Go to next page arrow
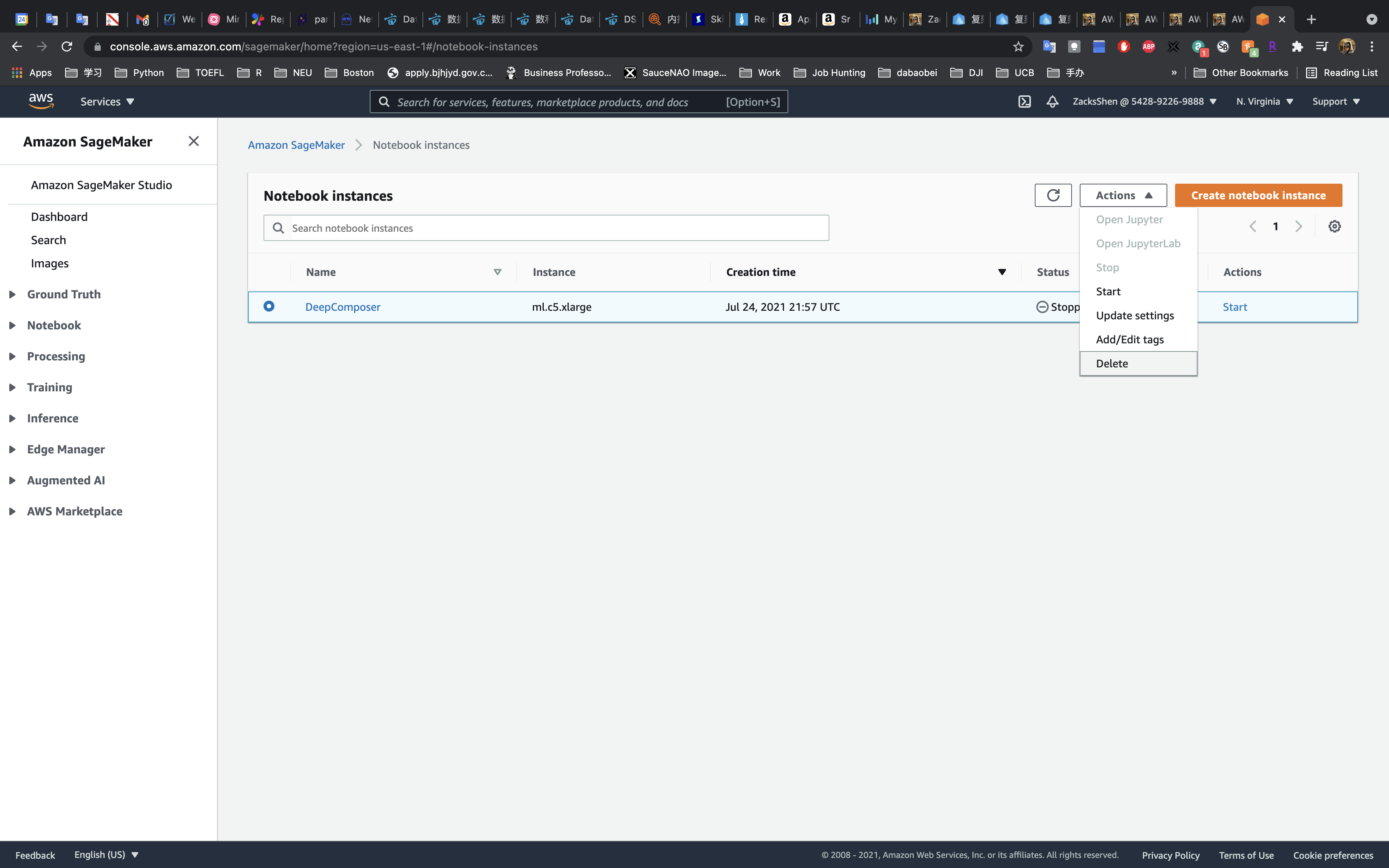Viewport: 1389px width, 868px height. (x=1299, y=226)
